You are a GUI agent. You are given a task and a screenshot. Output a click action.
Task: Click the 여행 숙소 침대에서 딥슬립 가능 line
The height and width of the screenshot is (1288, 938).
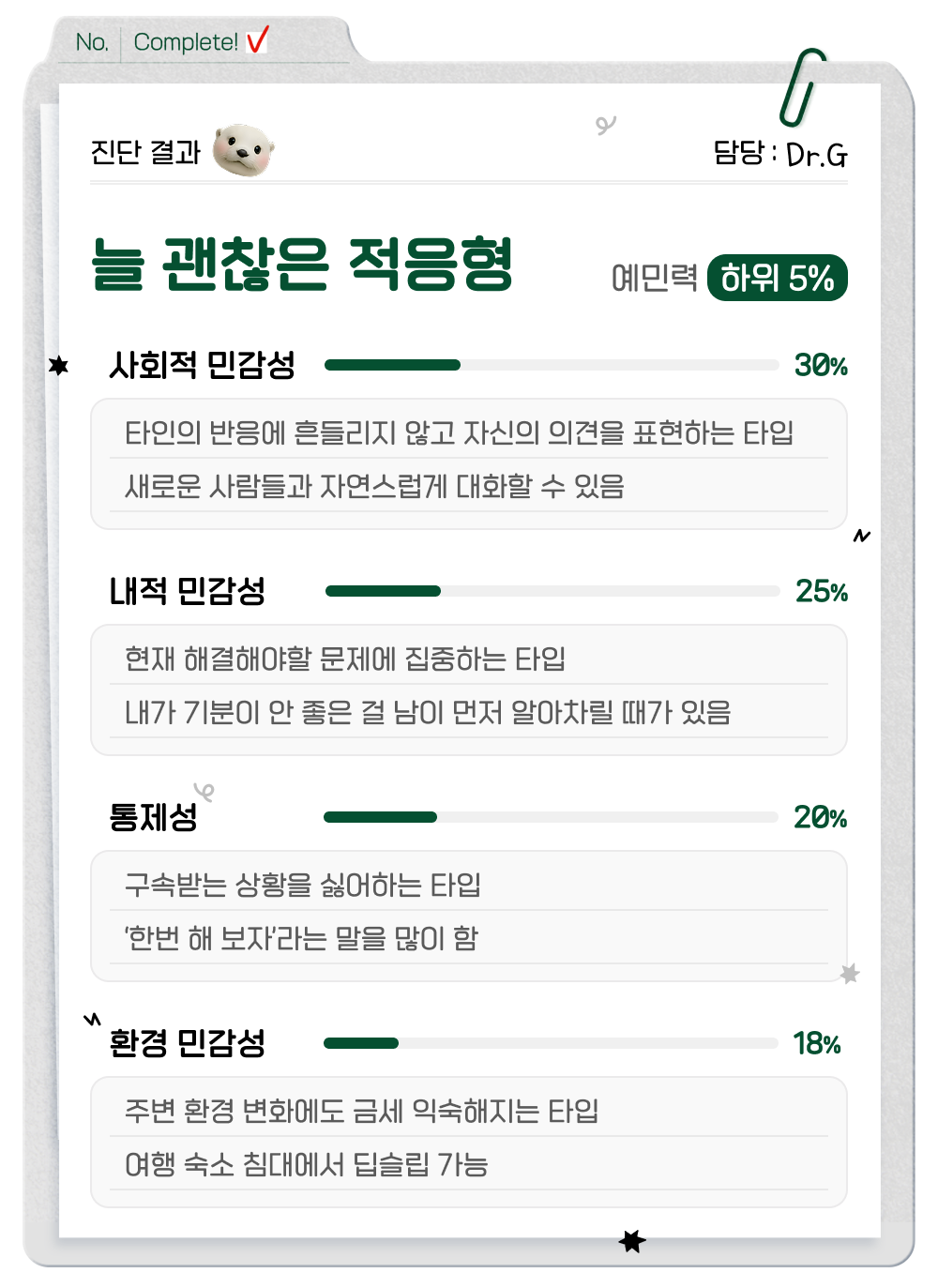(307, 1165)
